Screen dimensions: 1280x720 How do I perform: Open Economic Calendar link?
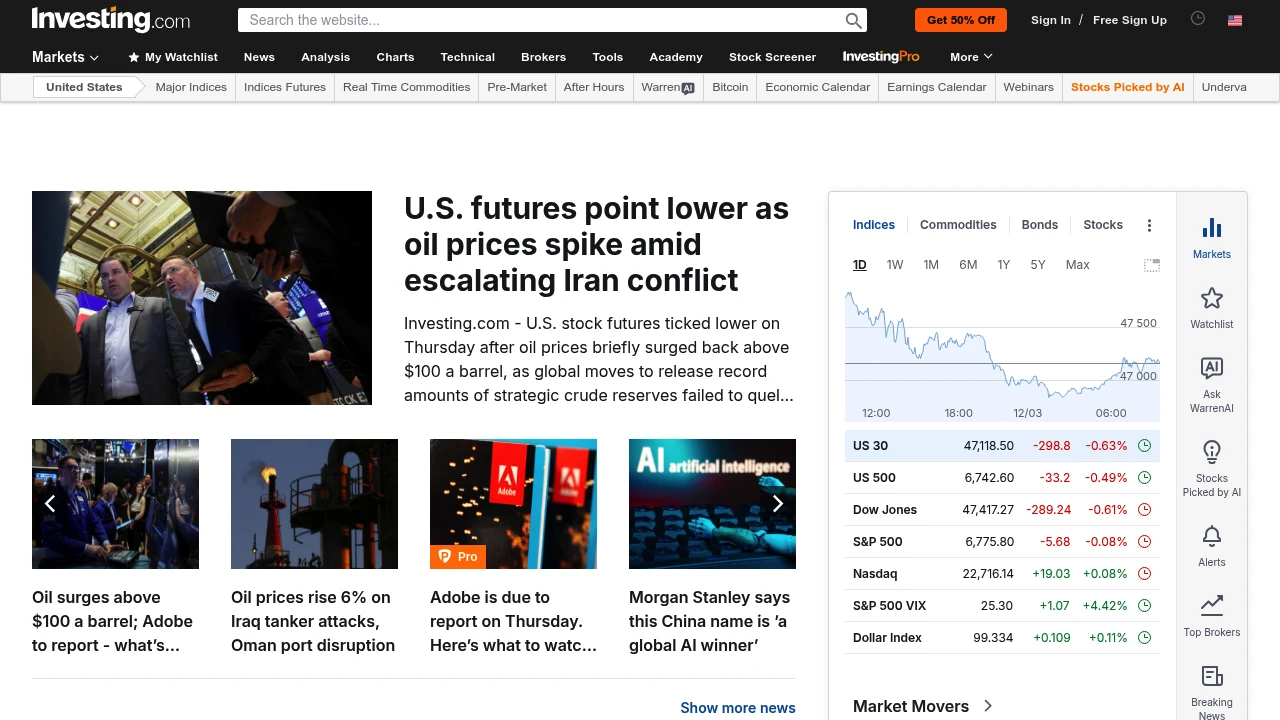point(818,87)
